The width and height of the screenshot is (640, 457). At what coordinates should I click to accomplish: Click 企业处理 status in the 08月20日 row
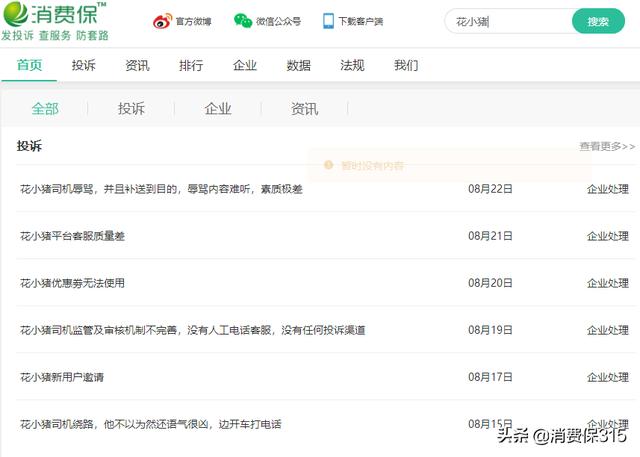608,283
